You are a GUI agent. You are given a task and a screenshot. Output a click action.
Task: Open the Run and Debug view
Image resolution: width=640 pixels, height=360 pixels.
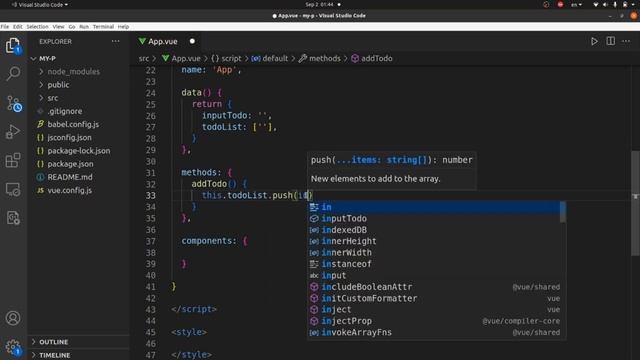point(13,132)
